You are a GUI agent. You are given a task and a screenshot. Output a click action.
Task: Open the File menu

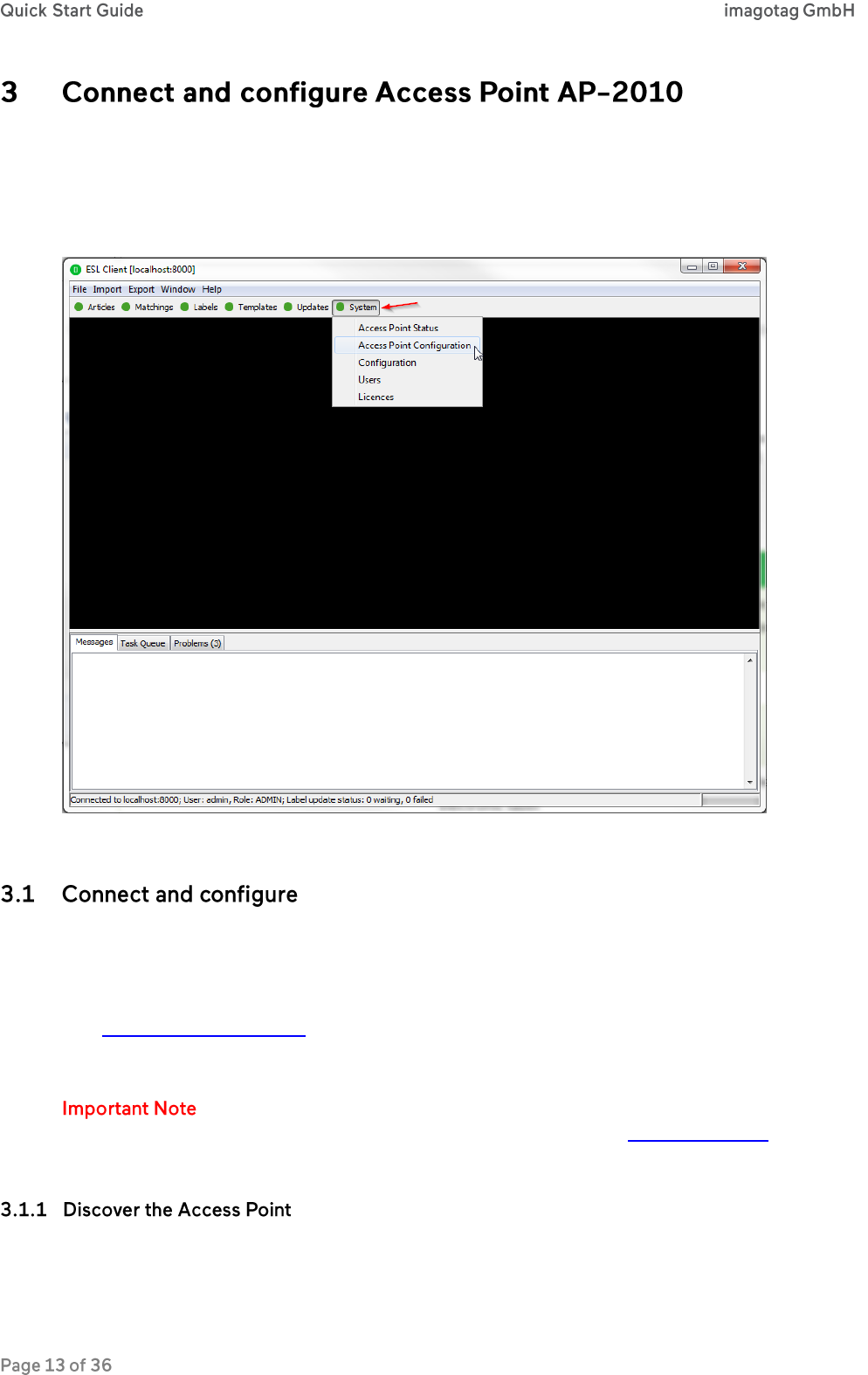coord(79,290)
